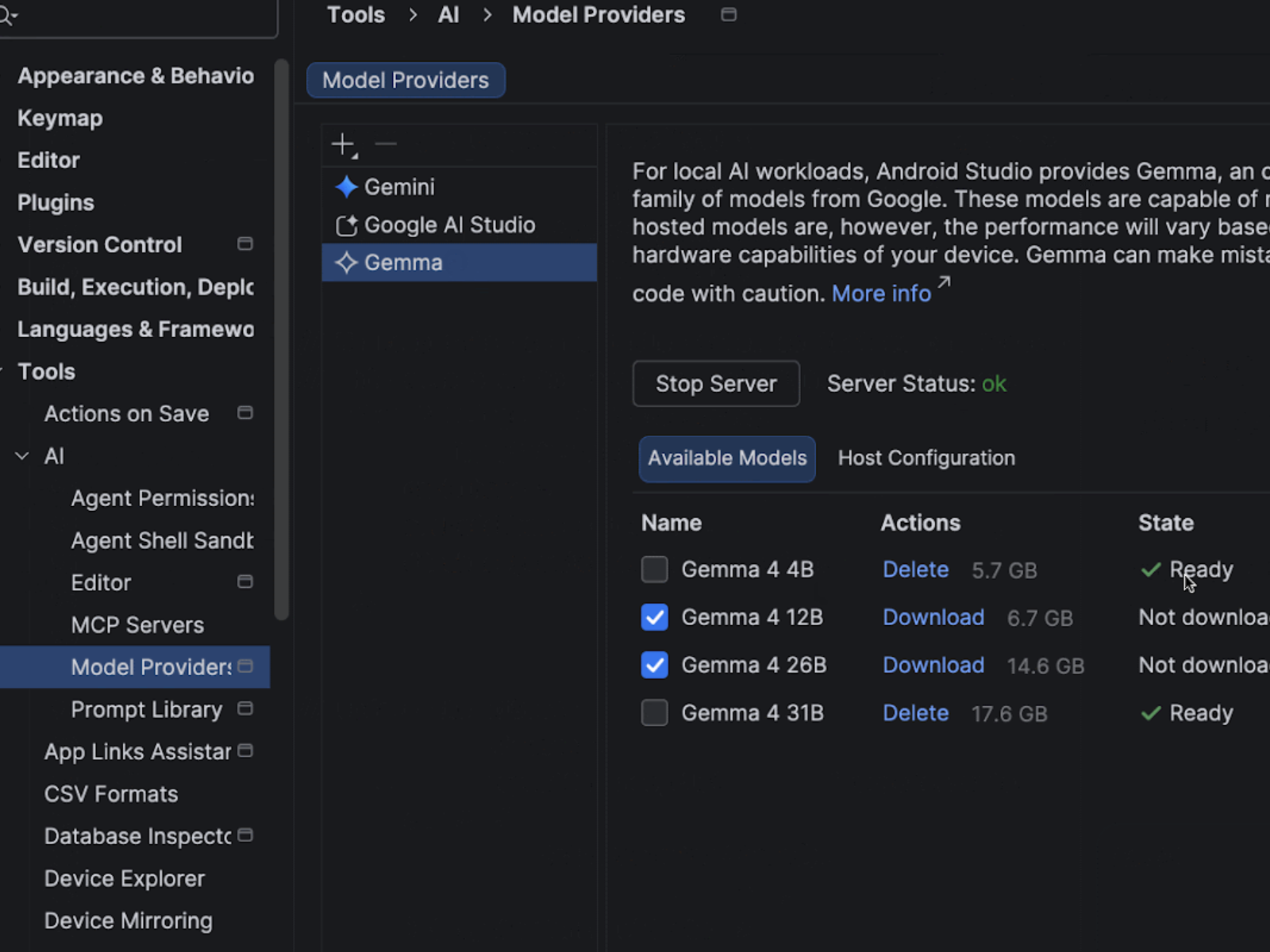The width and height of the screenshot is (1270, 952).
Task: Open MCP Servers settings
Action: tap(137, 625)
